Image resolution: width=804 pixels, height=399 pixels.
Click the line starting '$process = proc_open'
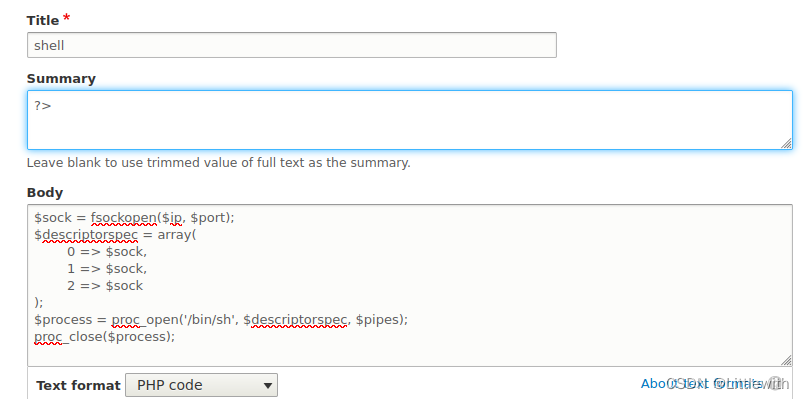pyautogui.click(x=221, y=320)
